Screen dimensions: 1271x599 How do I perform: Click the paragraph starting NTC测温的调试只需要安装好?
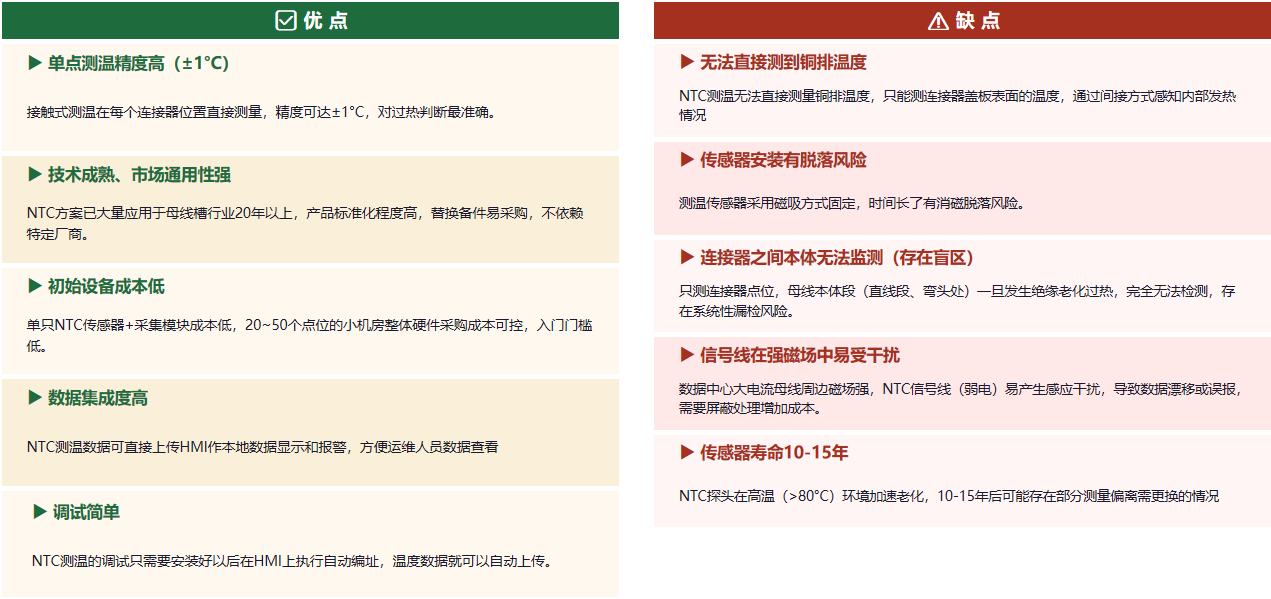(292, 561)
